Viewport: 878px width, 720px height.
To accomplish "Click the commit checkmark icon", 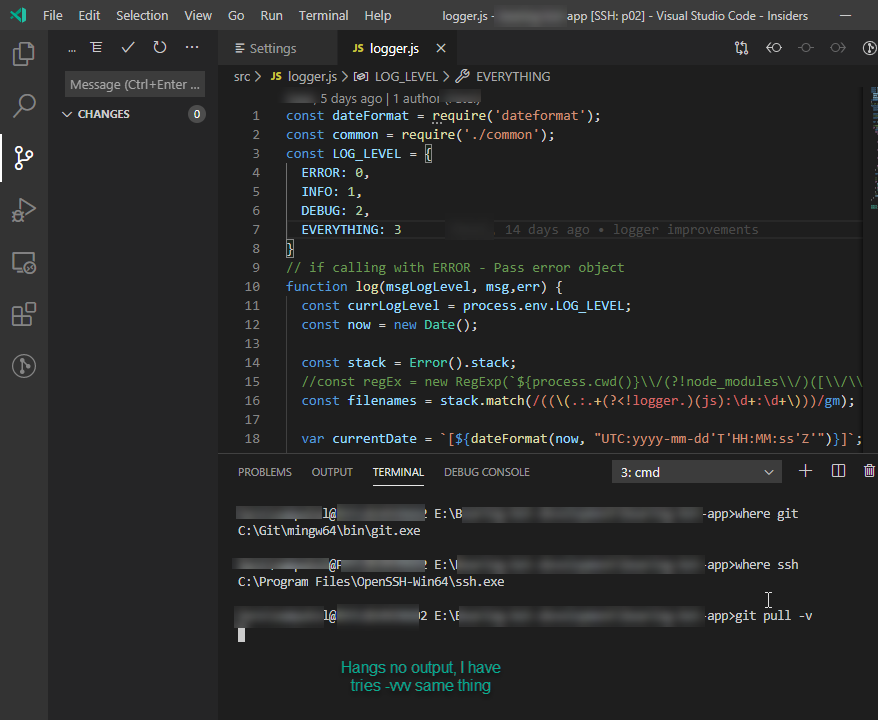I will (x=128, y=47).
